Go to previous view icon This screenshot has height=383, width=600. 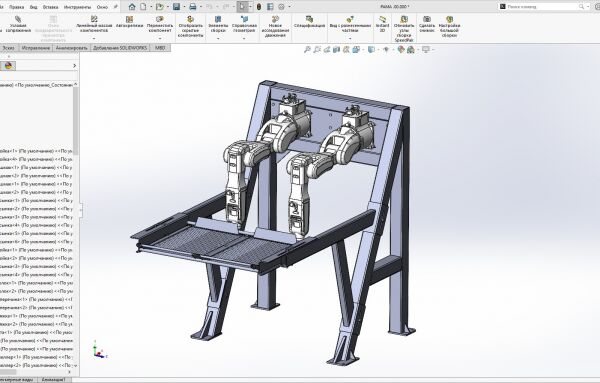pyautogui.click(x=327, y=49)
